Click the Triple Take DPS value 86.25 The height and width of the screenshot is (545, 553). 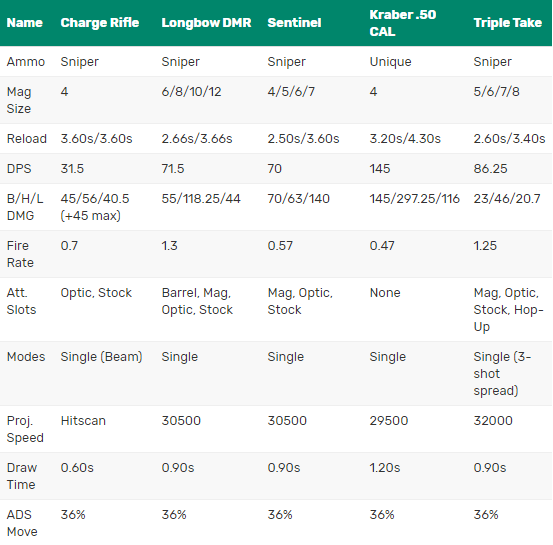click(x=490, y=169)
